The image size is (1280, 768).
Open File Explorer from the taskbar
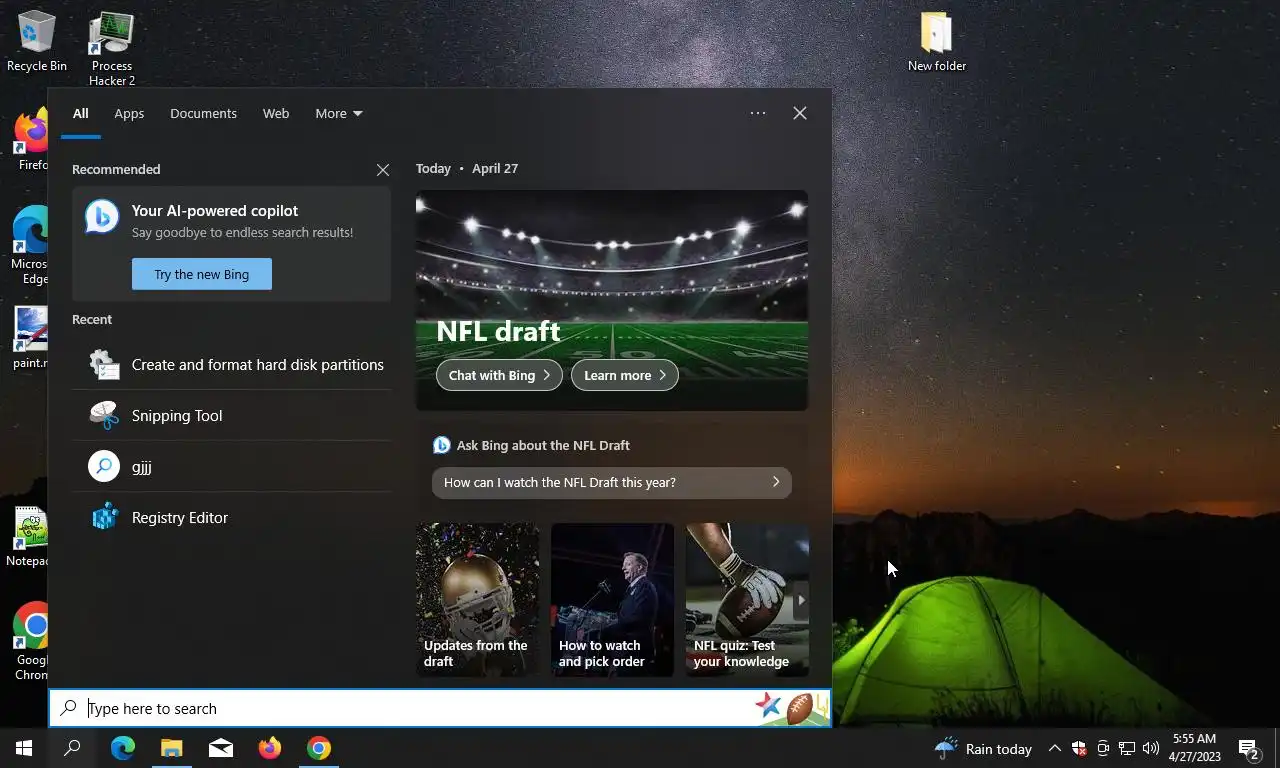click(x=171, y=748)
